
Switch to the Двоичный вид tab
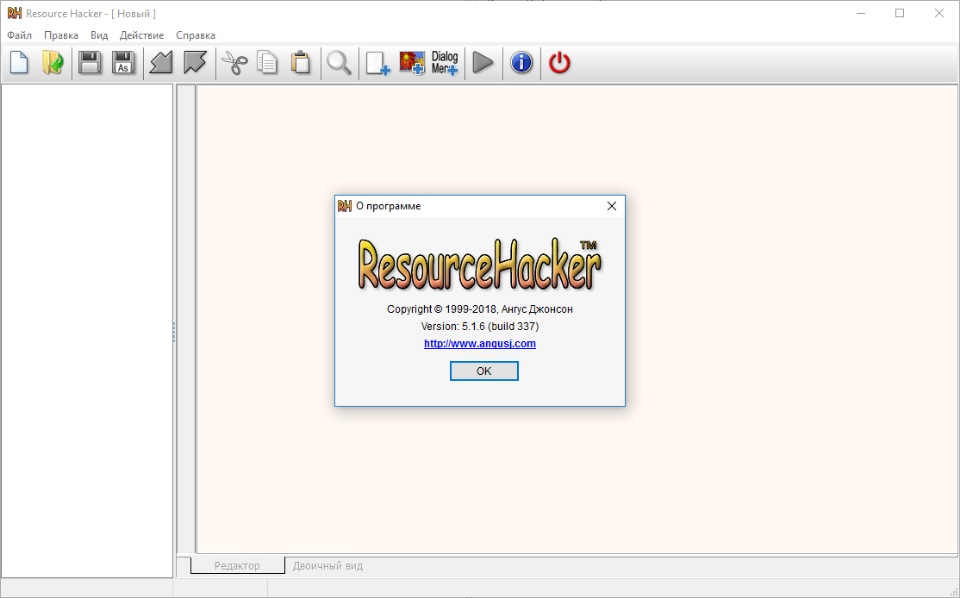[328, 566]
